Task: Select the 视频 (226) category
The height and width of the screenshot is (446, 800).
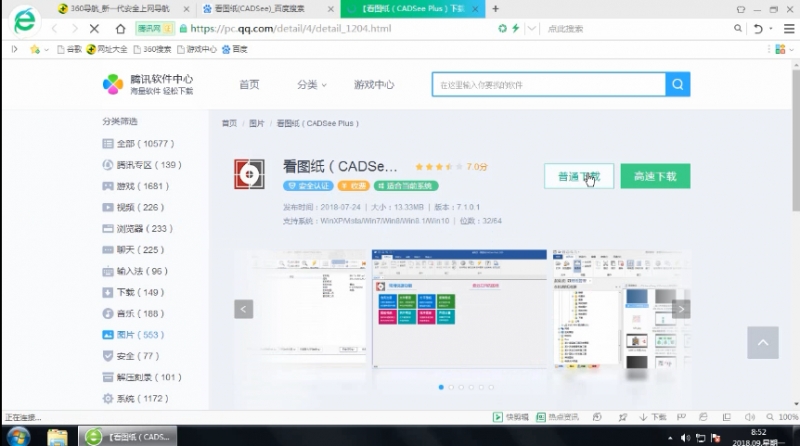Action: click(x=133, y=207)
